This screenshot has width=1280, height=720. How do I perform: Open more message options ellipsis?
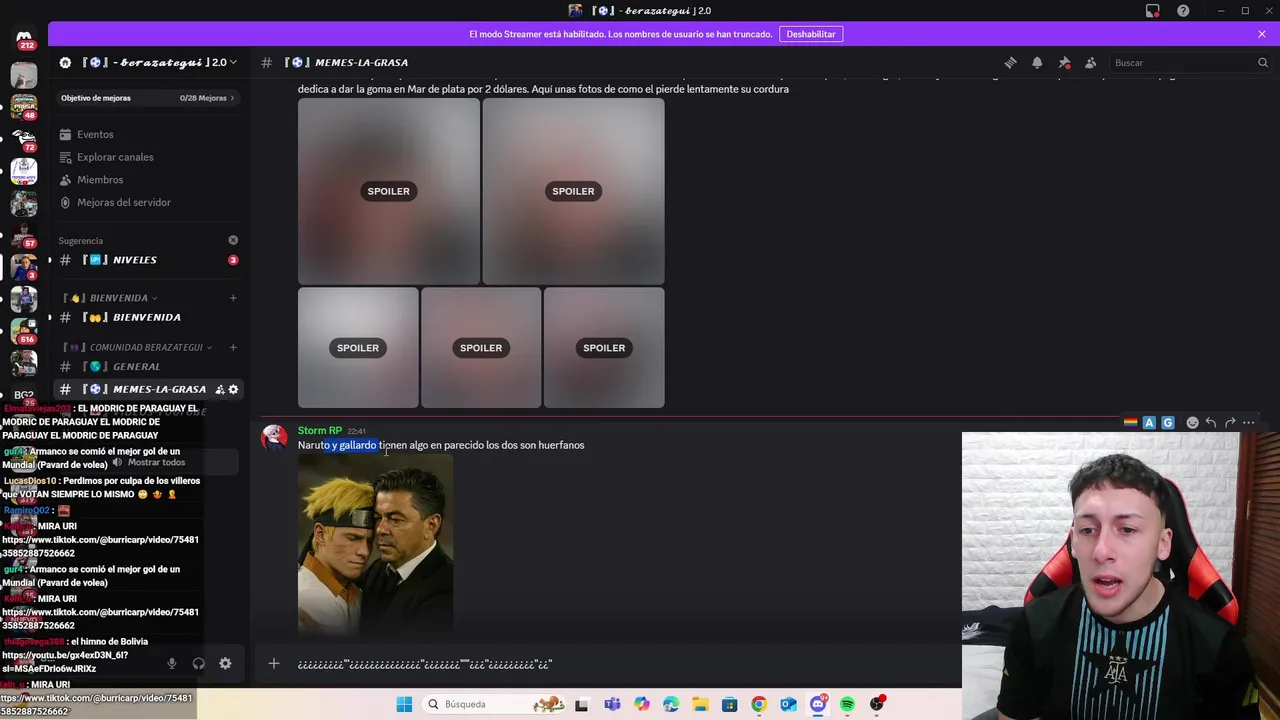pyautogui.click(x=1248, y=423)
